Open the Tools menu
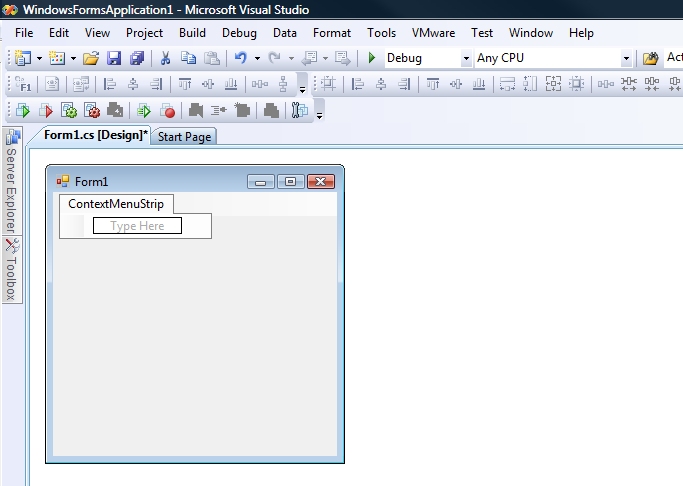683x486 pixels. pos(381,33)
